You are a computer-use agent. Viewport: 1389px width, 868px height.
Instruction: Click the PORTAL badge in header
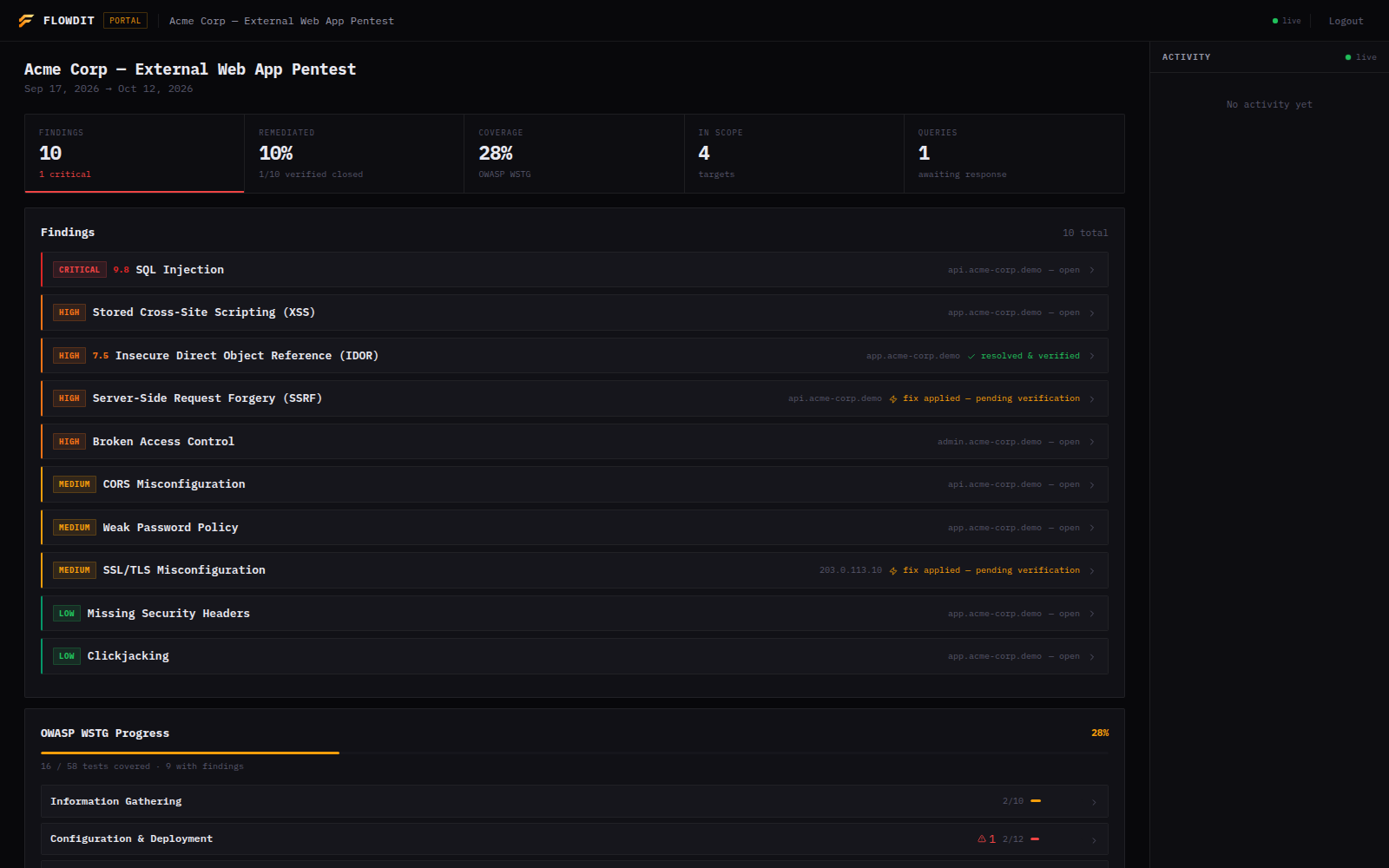pyautogui.click(x=125, y=21)
